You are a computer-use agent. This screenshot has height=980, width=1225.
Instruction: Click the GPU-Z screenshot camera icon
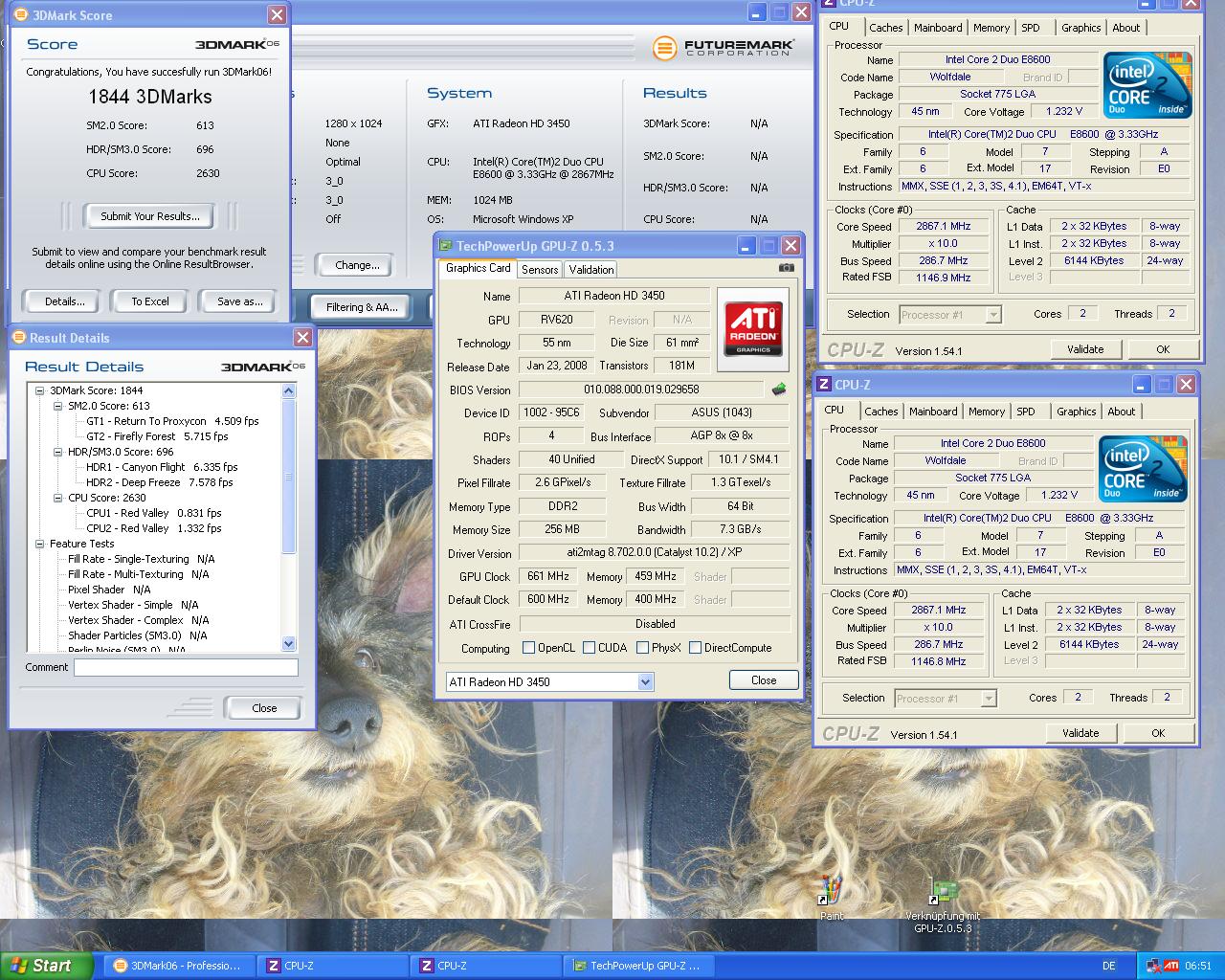(x=786, y=268)
